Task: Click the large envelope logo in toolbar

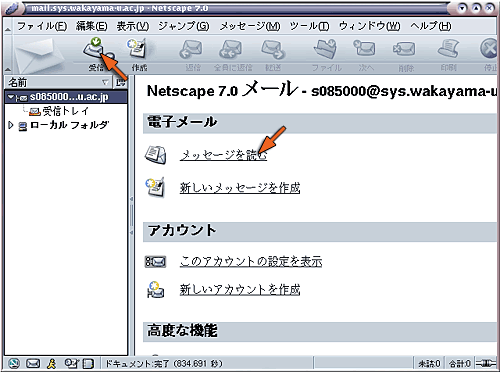Action: tap(39, 55)
